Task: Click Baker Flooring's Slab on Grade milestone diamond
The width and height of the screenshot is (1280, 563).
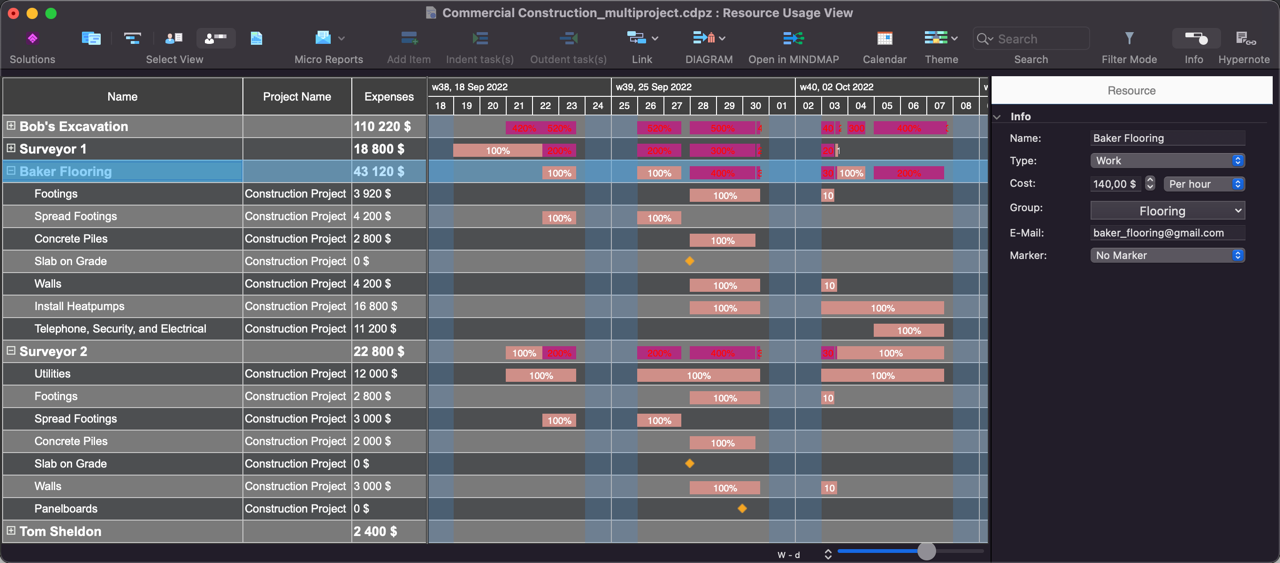Action: (689, 261)
